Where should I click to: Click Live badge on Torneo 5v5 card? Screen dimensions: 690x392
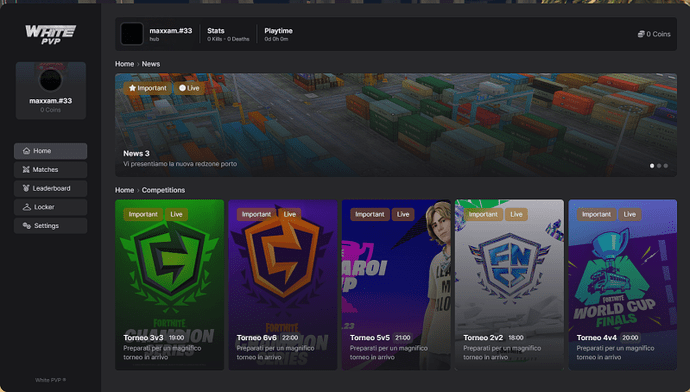[403, 214]
